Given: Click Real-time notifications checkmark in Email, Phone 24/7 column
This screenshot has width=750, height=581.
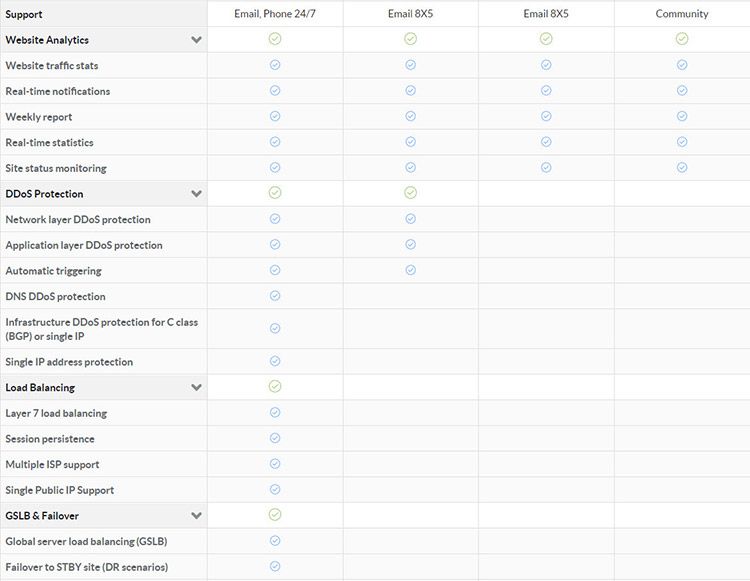Looking at the screenshot, I should [275, 90].
